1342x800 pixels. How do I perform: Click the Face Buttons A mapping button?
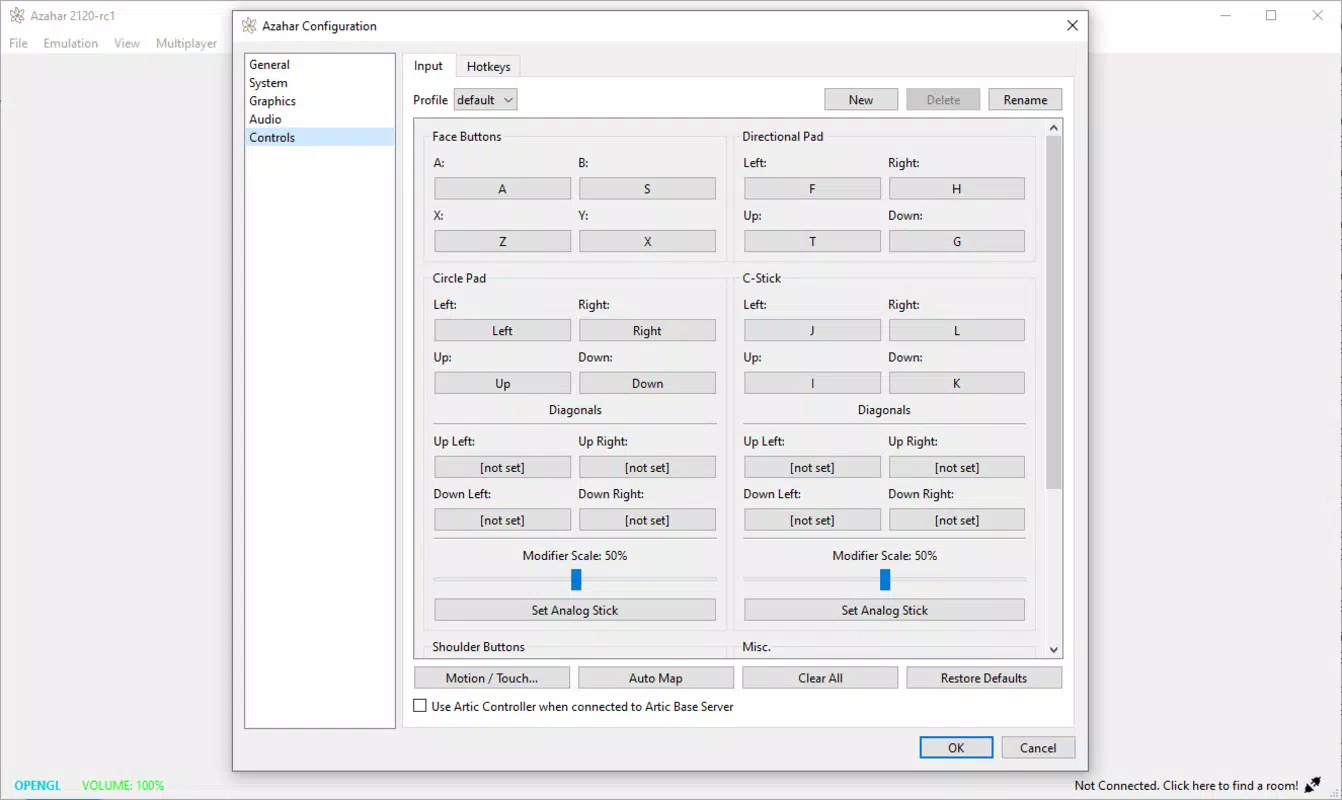[502, 189]
